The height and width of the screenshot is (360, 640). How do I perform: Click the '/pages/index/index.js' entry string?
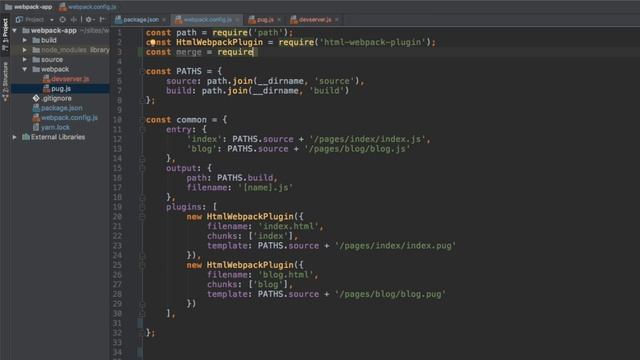[368, 139]
